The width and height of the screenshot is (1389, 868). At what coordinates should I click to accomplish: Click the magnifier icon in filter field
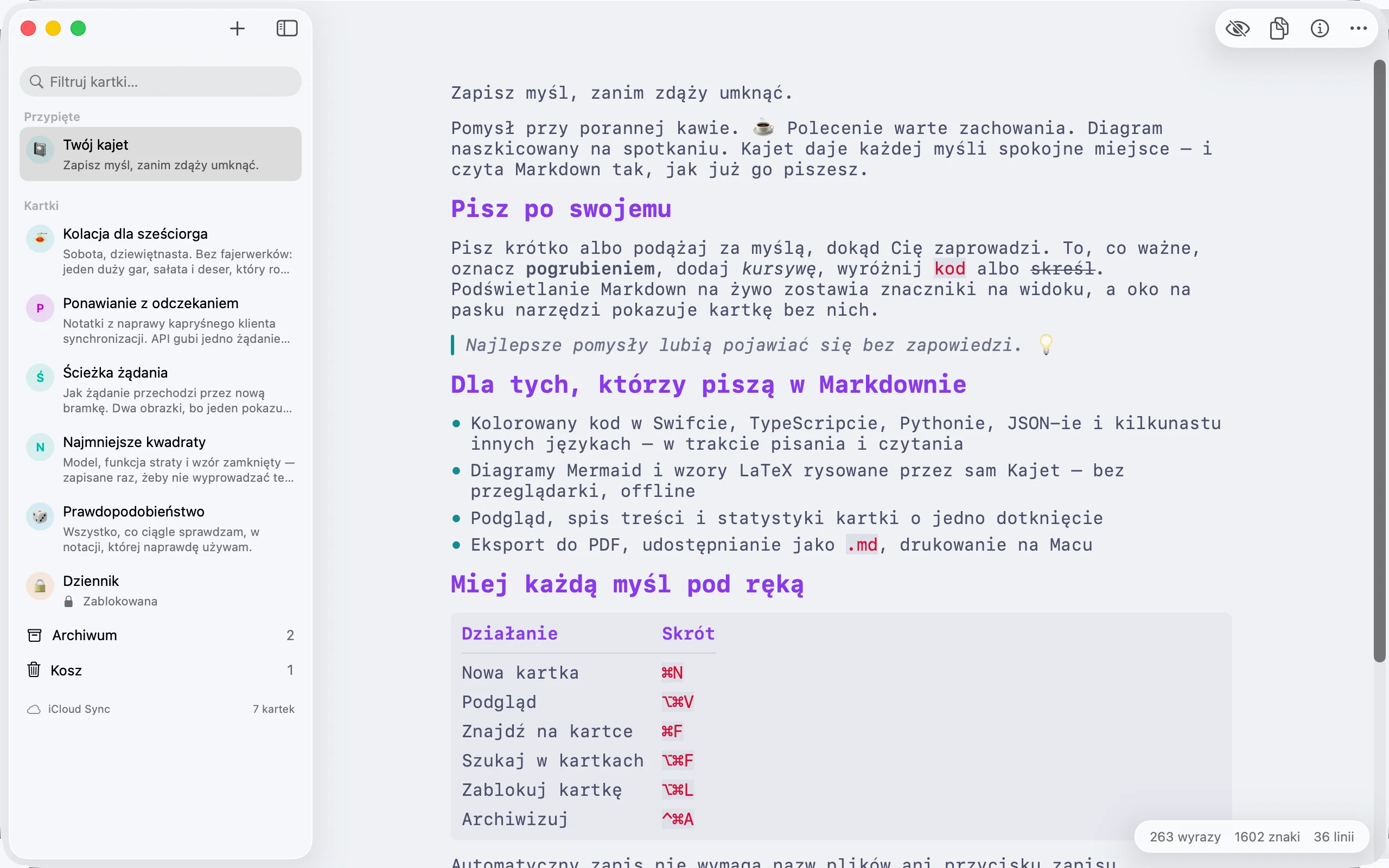point(36,81)
